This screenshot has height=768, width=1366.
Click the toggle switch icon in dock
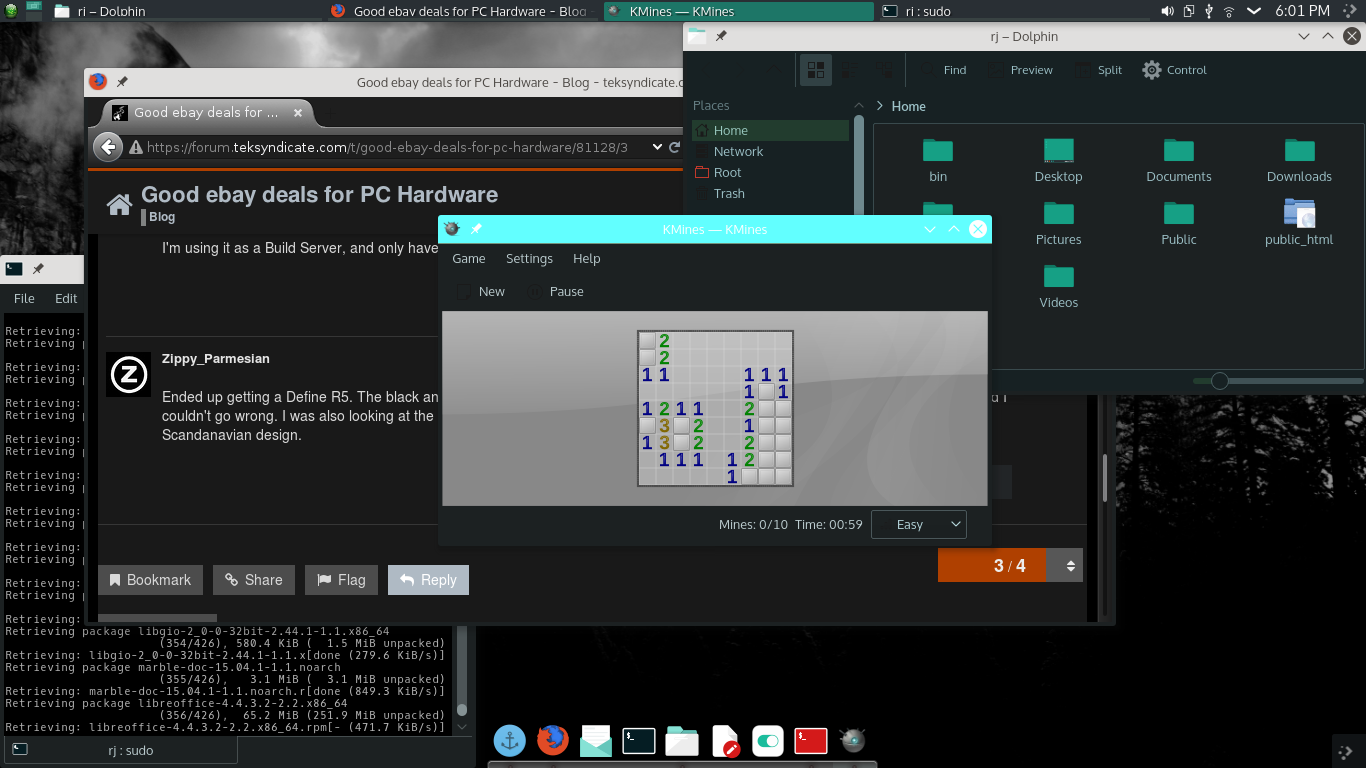pos(767,741)
